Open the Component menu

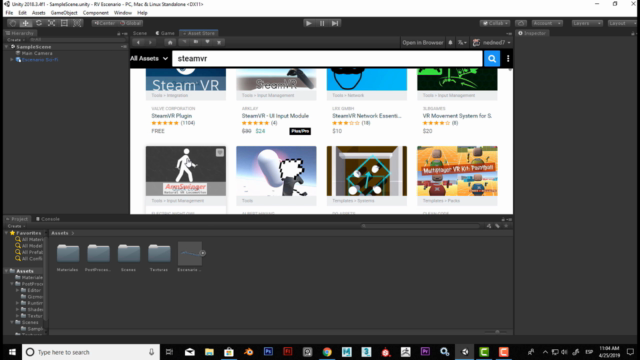point(96,13)
